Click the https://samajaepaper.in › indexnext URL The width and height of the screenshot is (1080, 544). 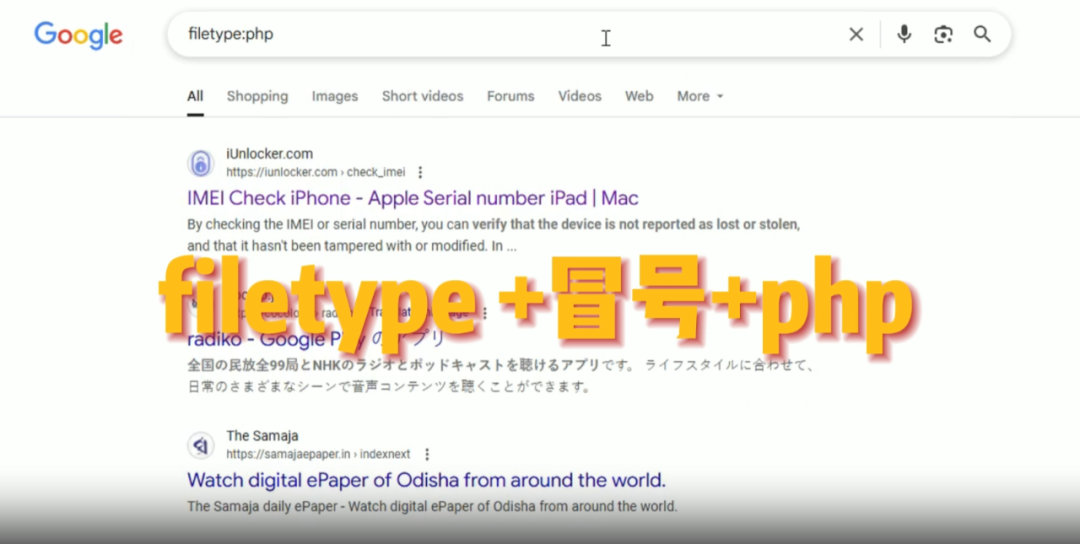tap(318, 454)
